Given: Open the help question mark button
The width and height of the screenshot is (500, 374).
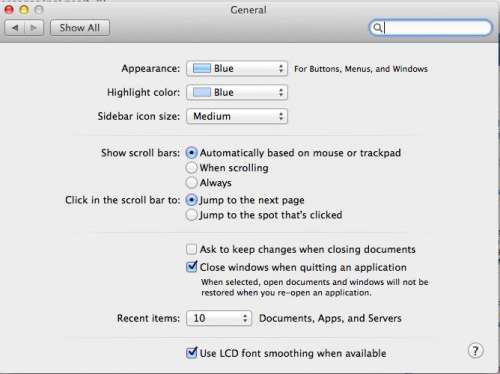Looking at the screenshot, I should [x=475, y=351].
